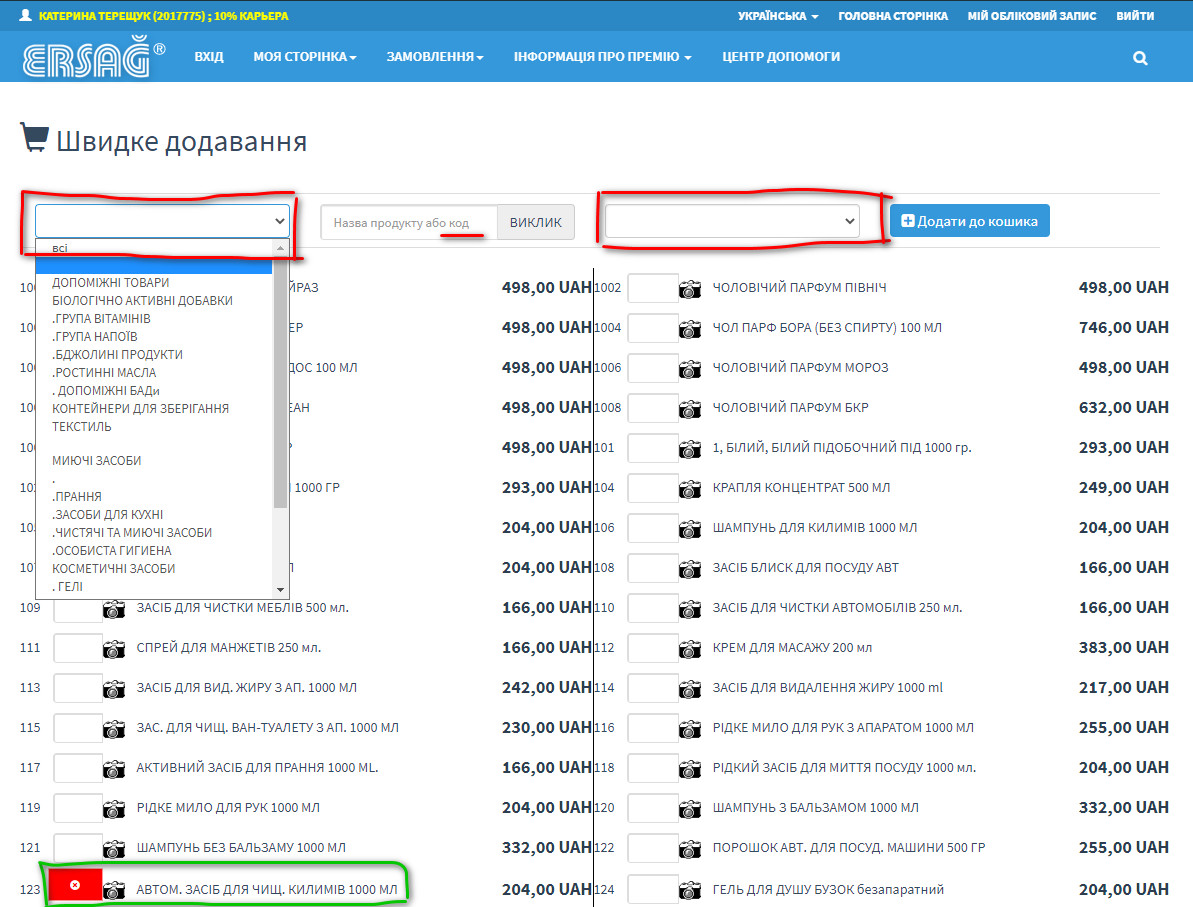Screen dimensions: 1193x907
Task: Click quantity box for ШАМПУНЬ З БАЛЬЗАМОМ
Action: coord(652,808)
